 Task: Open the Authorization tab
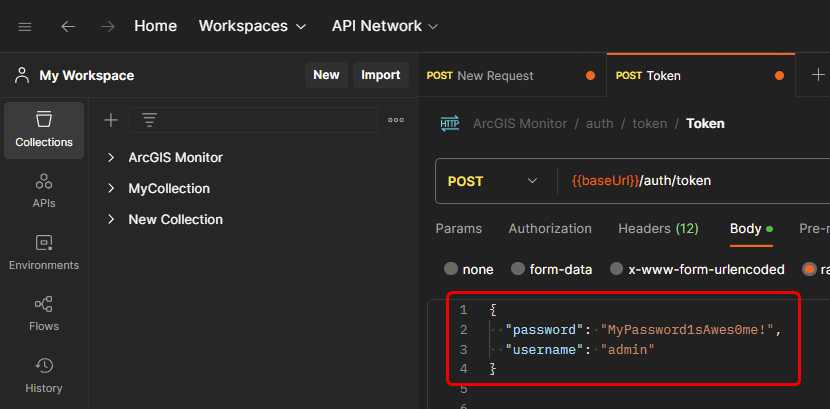pos(550,229)
